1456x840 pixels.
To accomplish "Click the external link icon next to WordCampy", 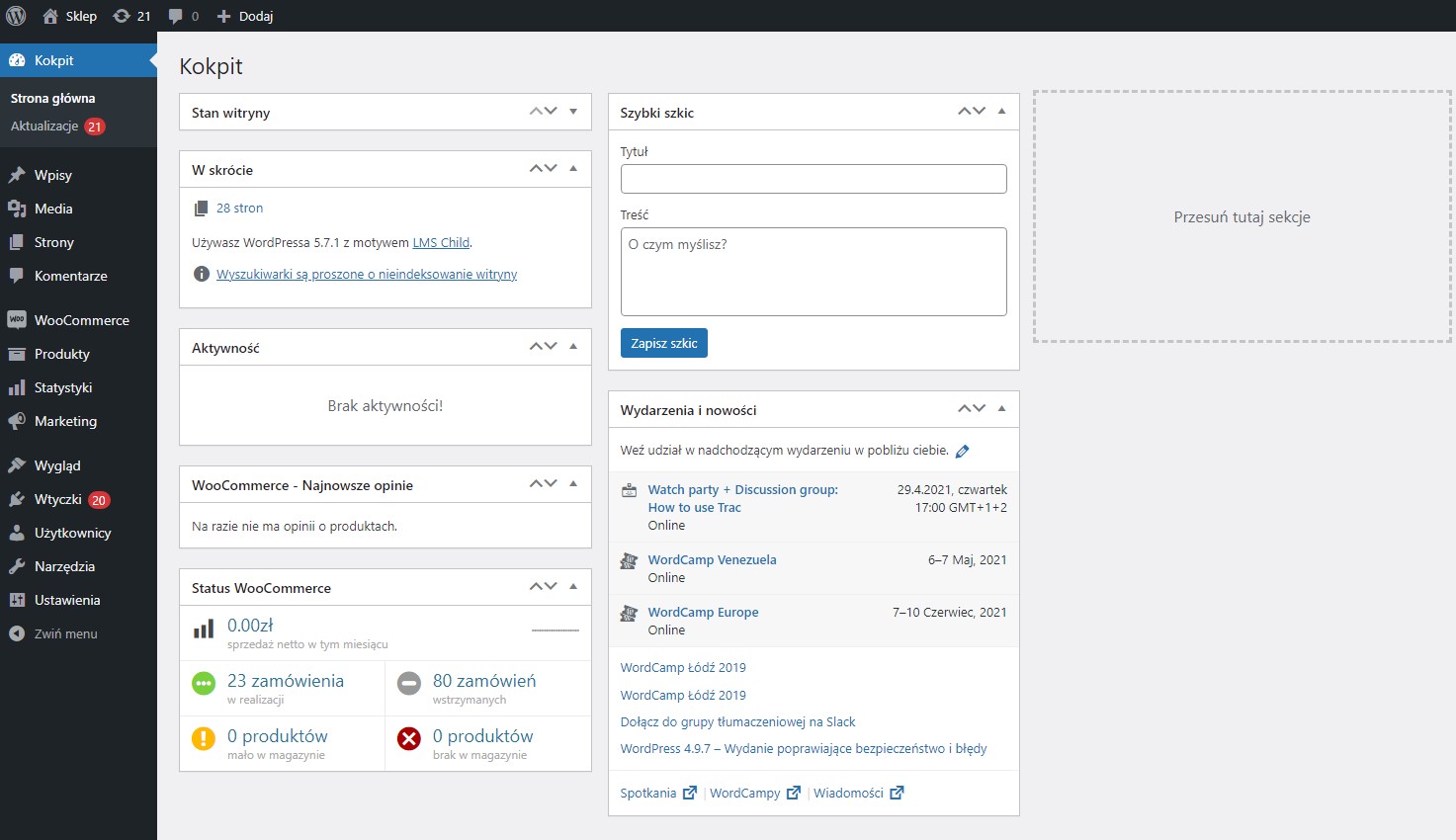I will click(793, 793).
